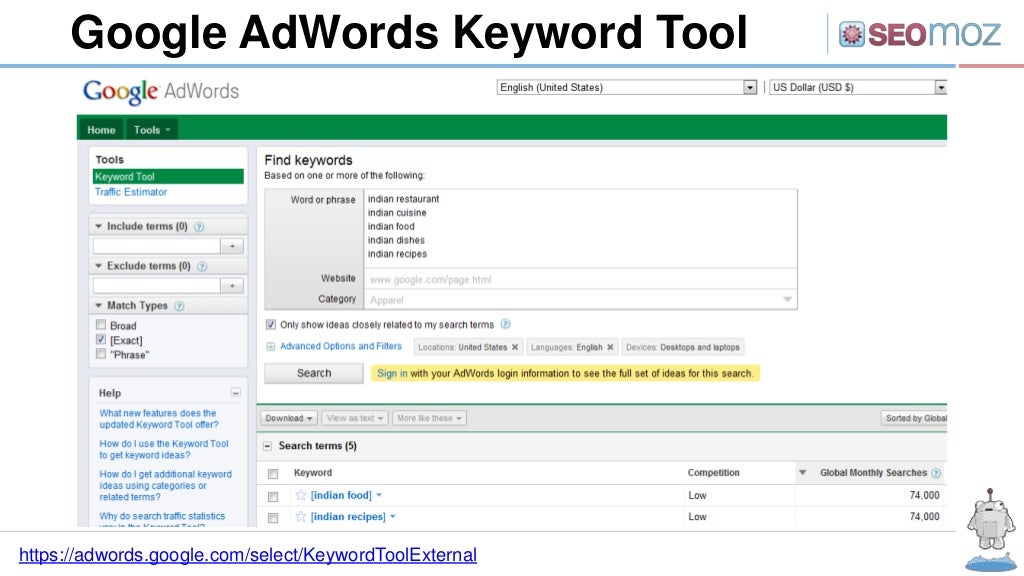Open 'What new features' help link
1024x576 pixels.
[x=159, y=419]
